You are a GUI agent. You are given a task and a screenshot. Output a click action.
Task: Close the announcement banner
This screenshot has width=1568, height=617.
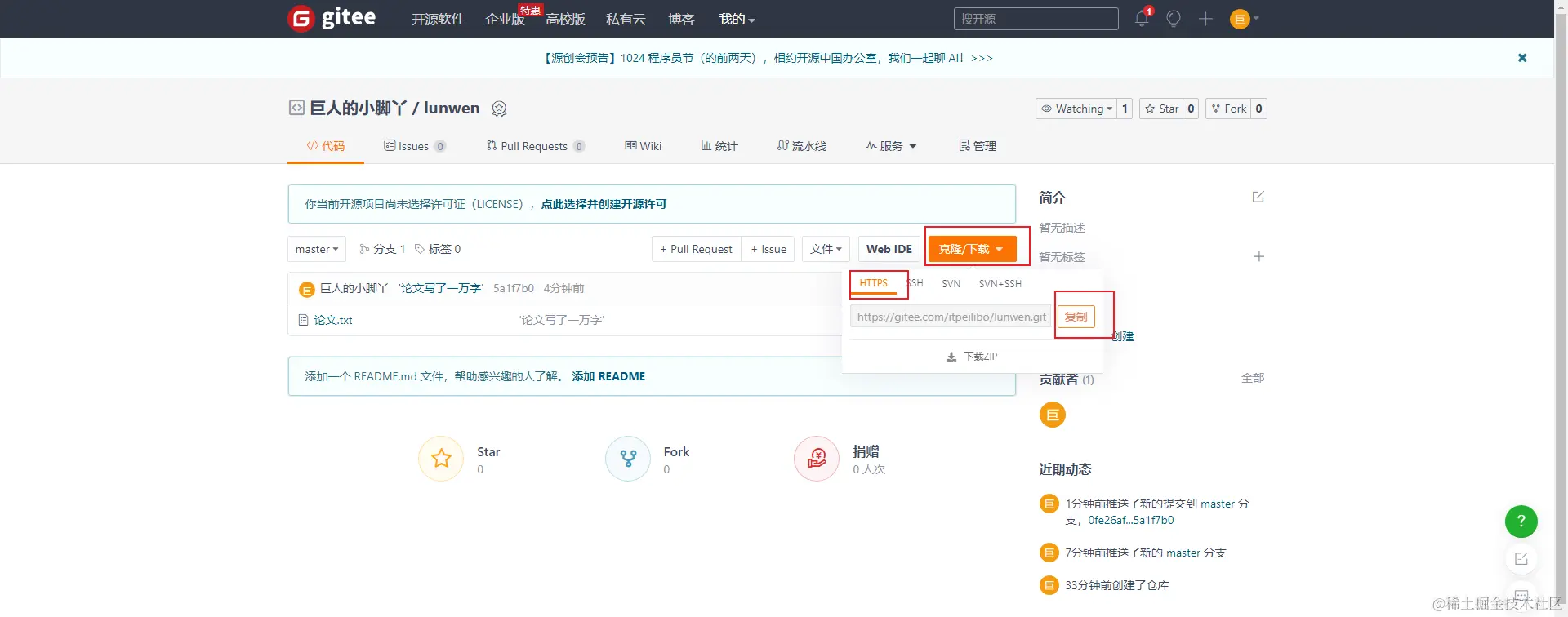pyautogui.click(x=1522, y=58)
